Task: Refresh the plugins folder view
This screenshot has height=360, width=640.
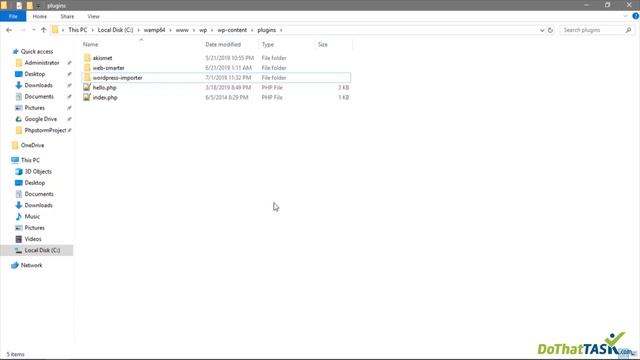Action: click(x=550, y=30)
